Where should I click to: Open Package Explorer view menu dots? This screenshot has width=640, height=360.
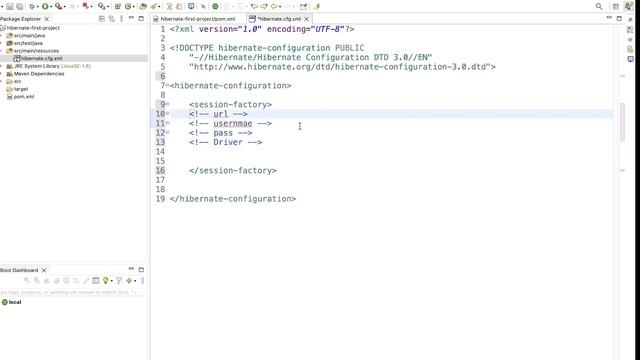(122, 19)
